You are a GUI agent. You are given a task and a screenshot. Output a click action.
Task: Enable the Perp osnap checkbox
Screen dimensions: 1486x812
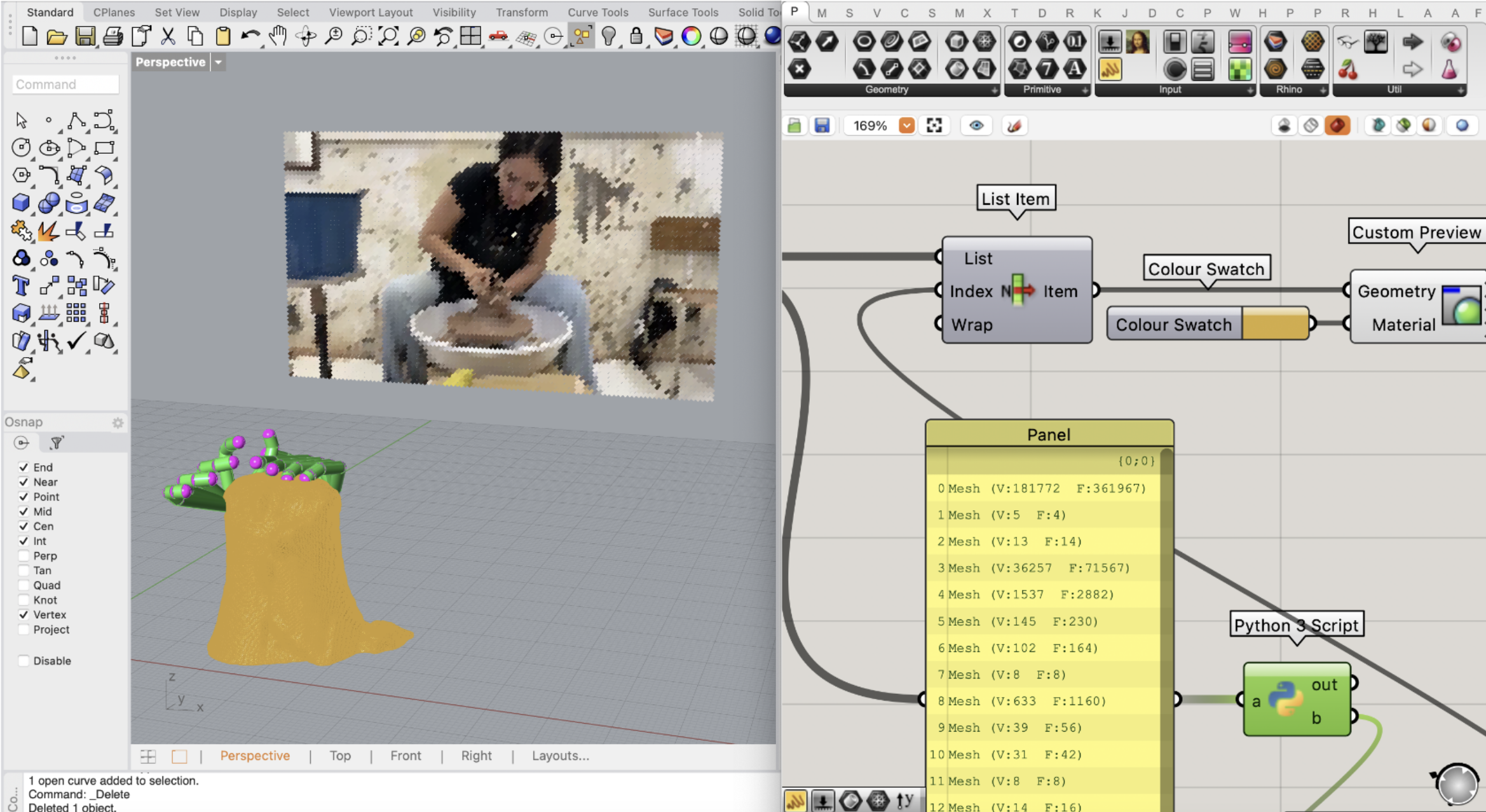coord(24,556)
